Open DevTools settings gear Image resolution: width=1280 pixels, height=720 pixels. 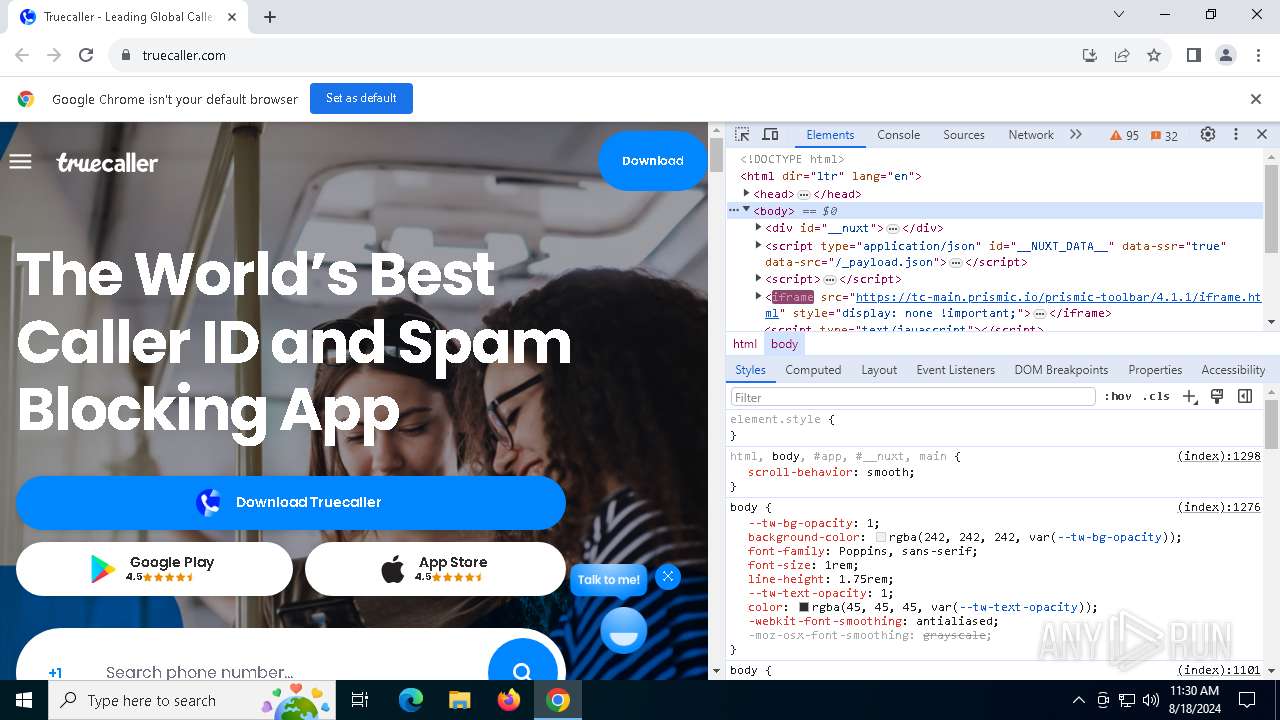click(1208, 135)
